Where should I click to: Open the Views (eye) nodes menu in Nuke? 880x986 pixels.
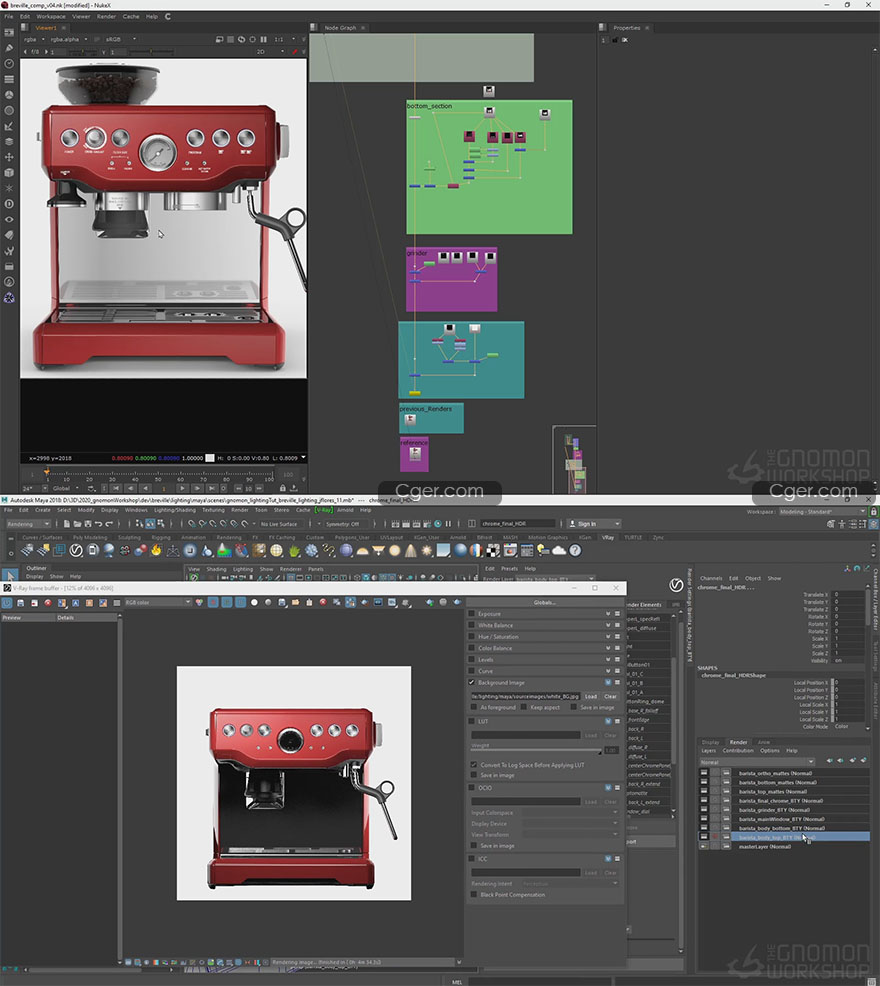[x=9, y=219]
